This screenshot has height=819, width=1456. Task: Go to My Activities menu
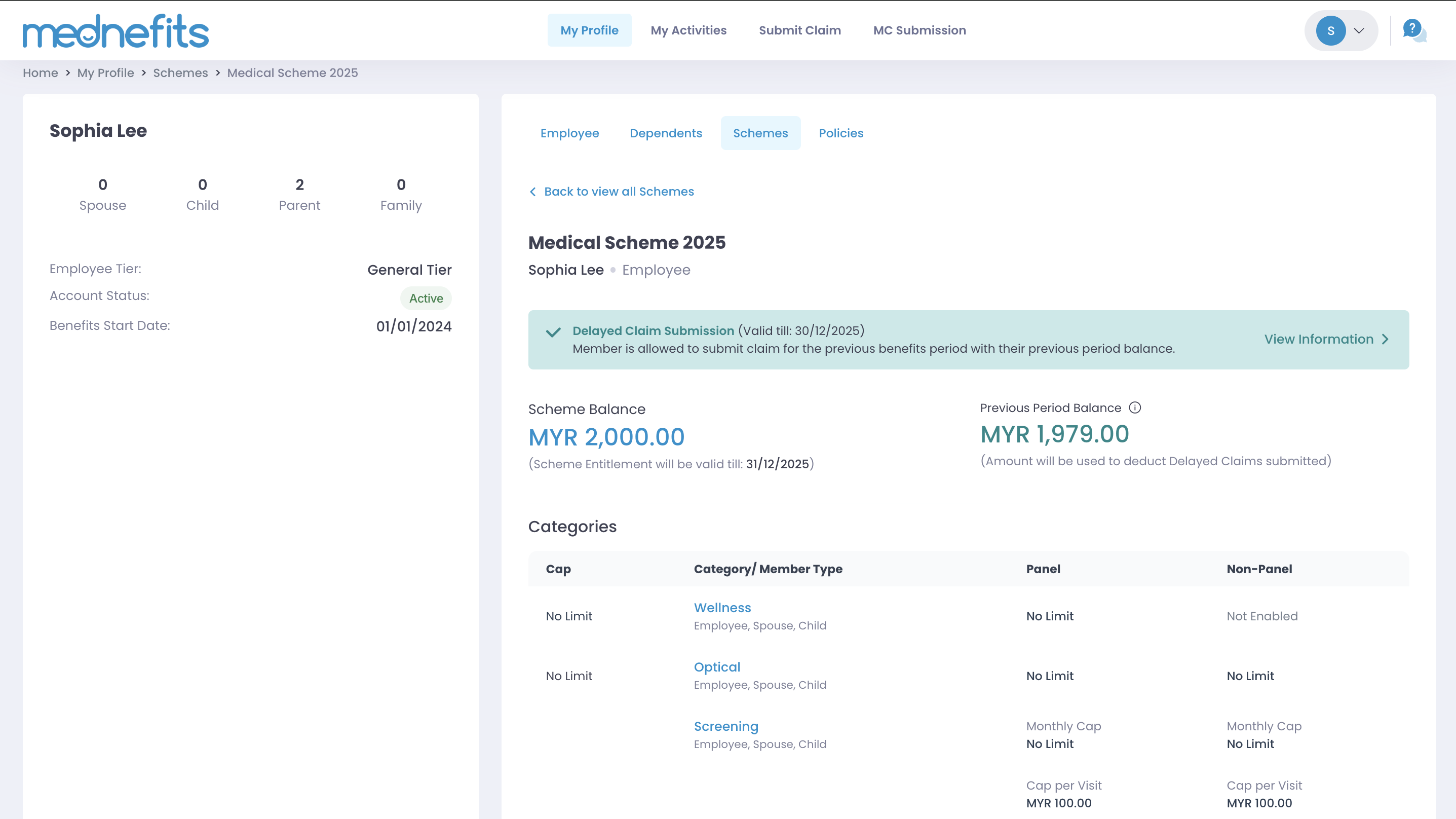coord(688,30)
